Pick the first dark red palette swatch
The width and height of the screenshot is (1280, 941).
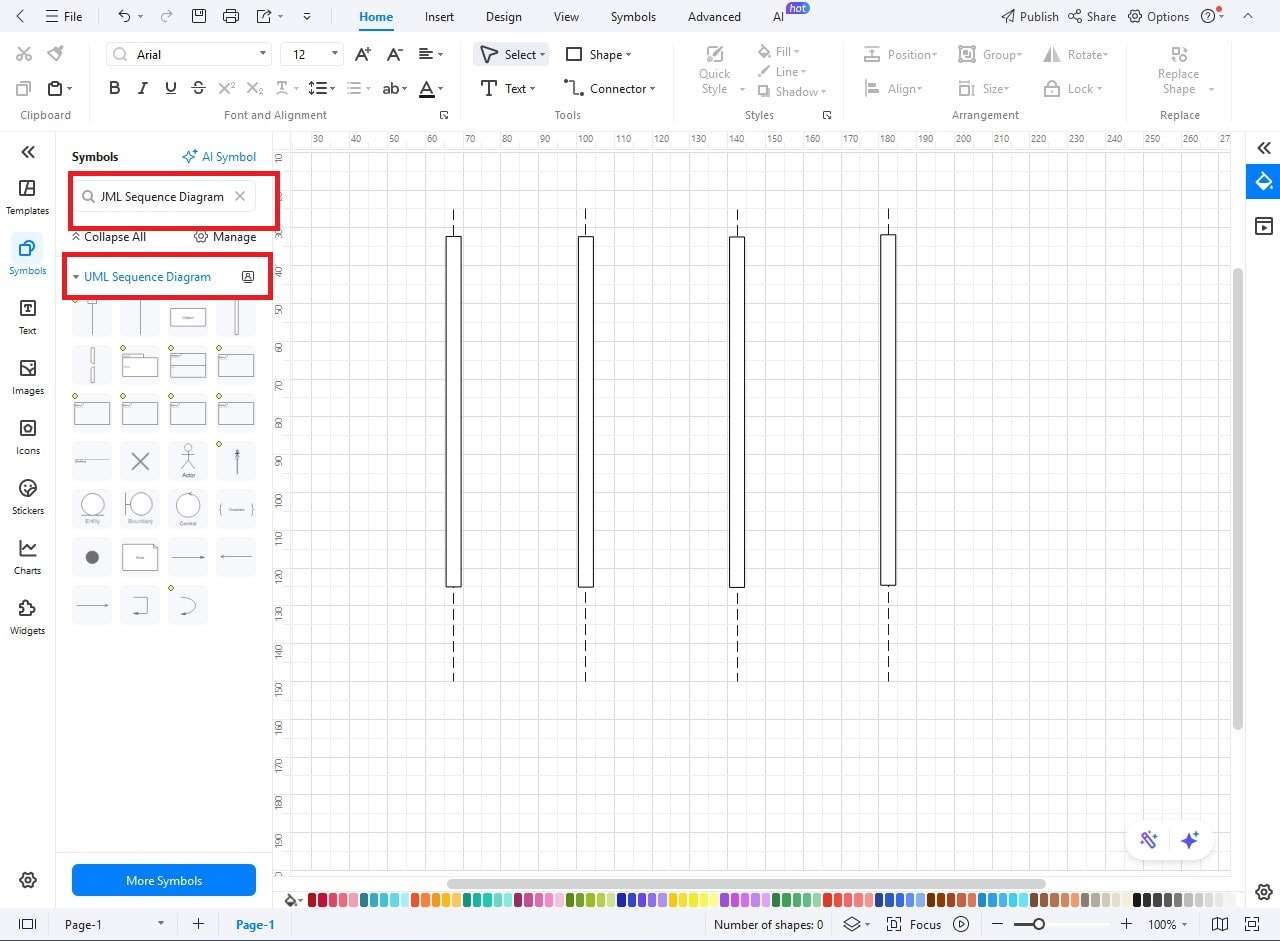tap(312, 900)
